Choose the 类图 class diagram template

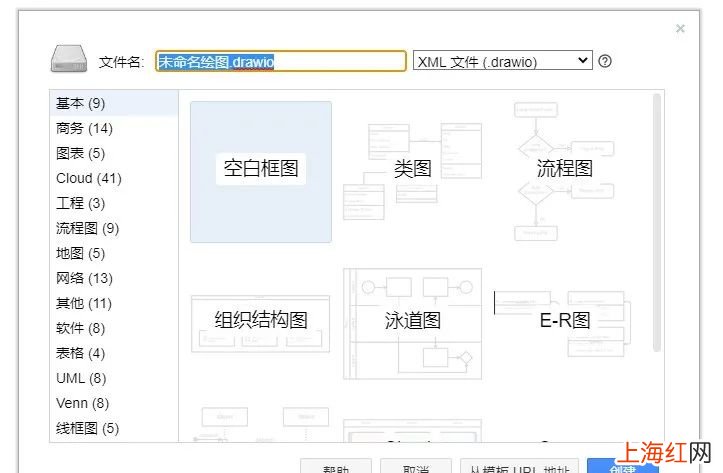413,171
